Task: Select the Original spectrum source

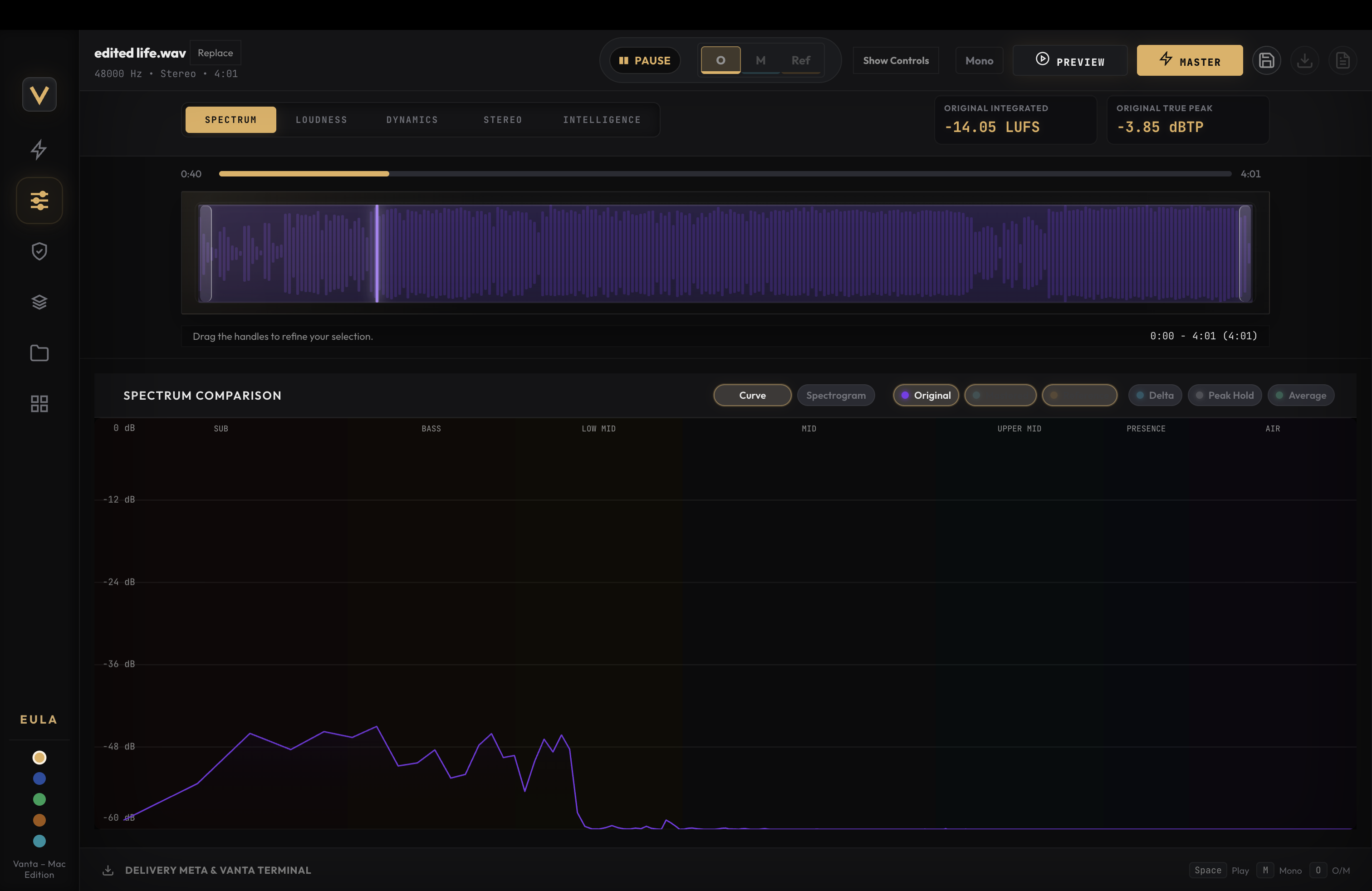Action: coord(926,395)
